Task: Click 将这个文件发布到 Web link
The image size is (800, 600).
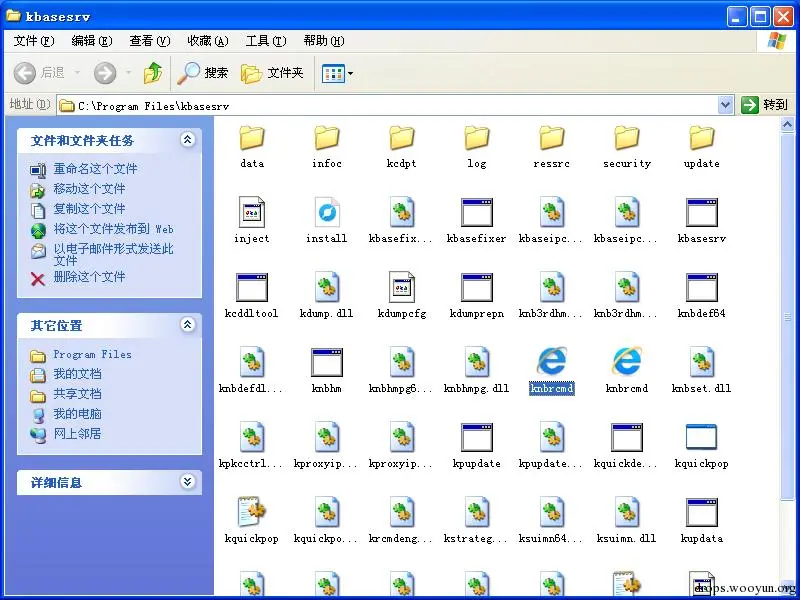Action: 114,229
